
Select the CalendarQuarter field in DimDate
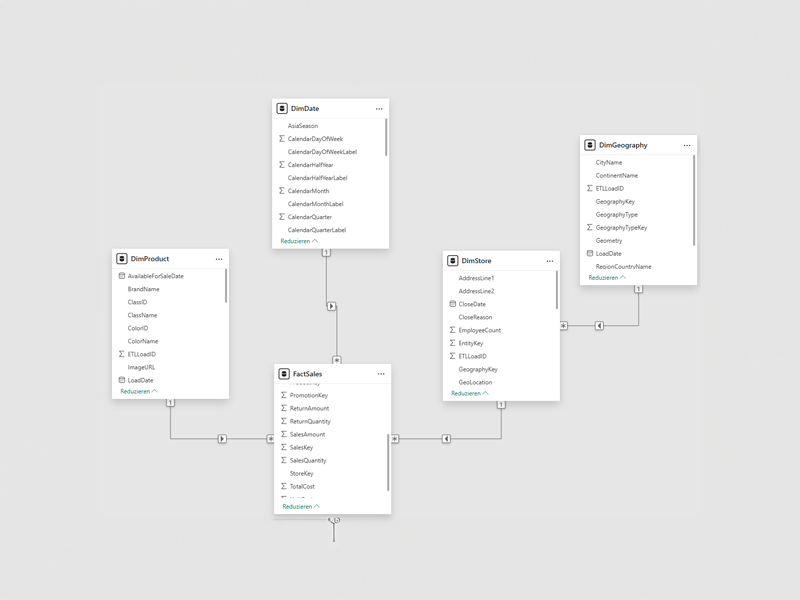coord(310,216)
